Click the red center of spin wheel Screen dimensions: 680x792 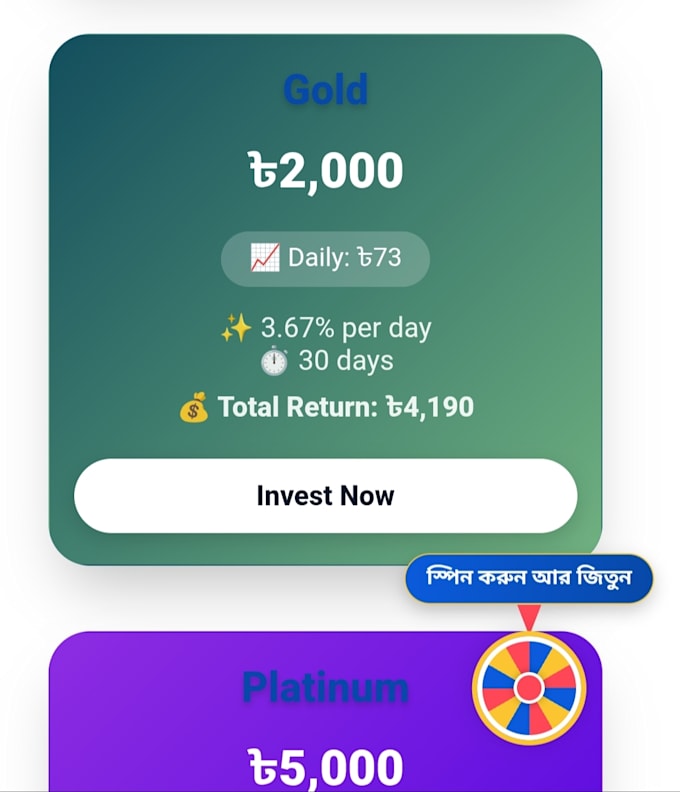529,688
